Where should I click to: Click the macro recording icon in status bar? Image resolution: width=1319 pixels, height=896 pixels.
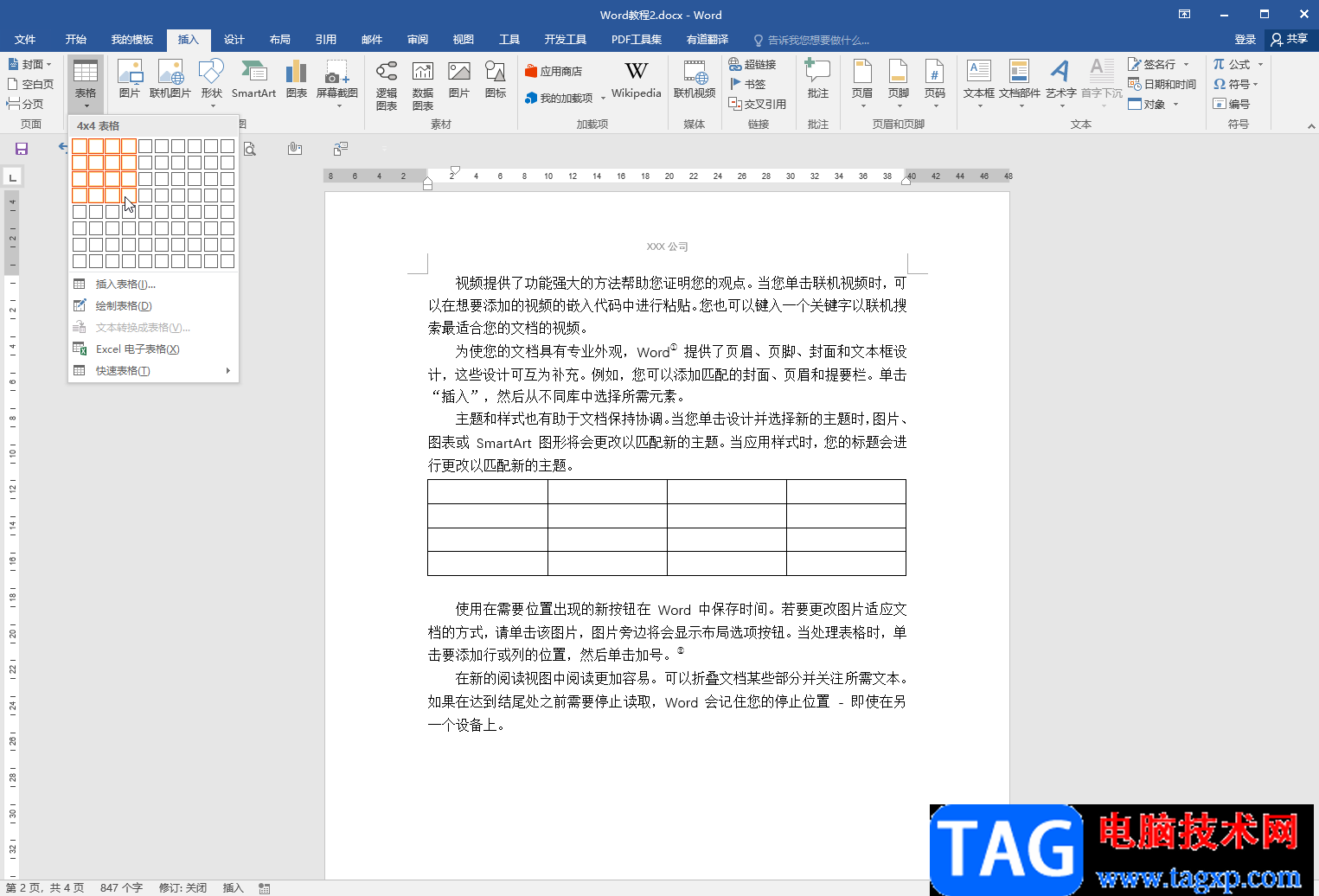(265, 888)
